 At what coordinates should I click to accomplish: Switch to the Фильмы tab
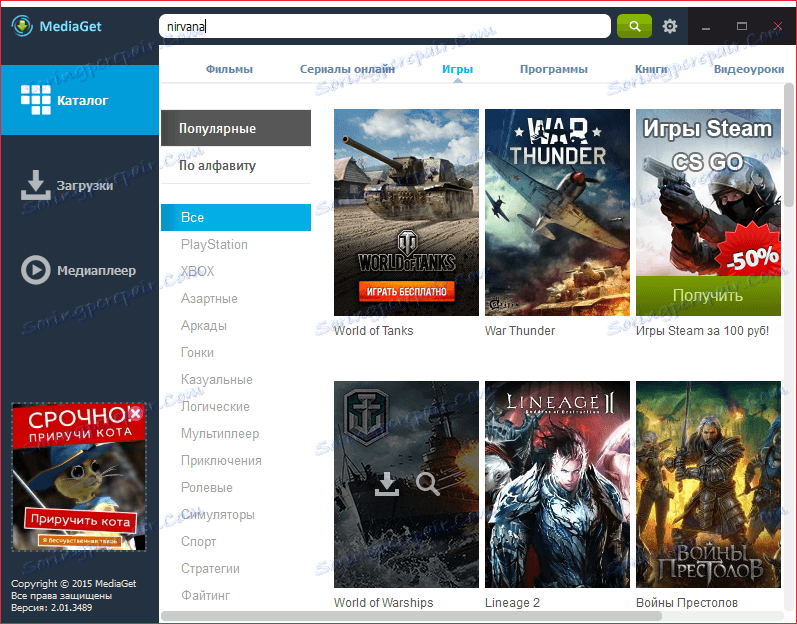click(229, 69)
